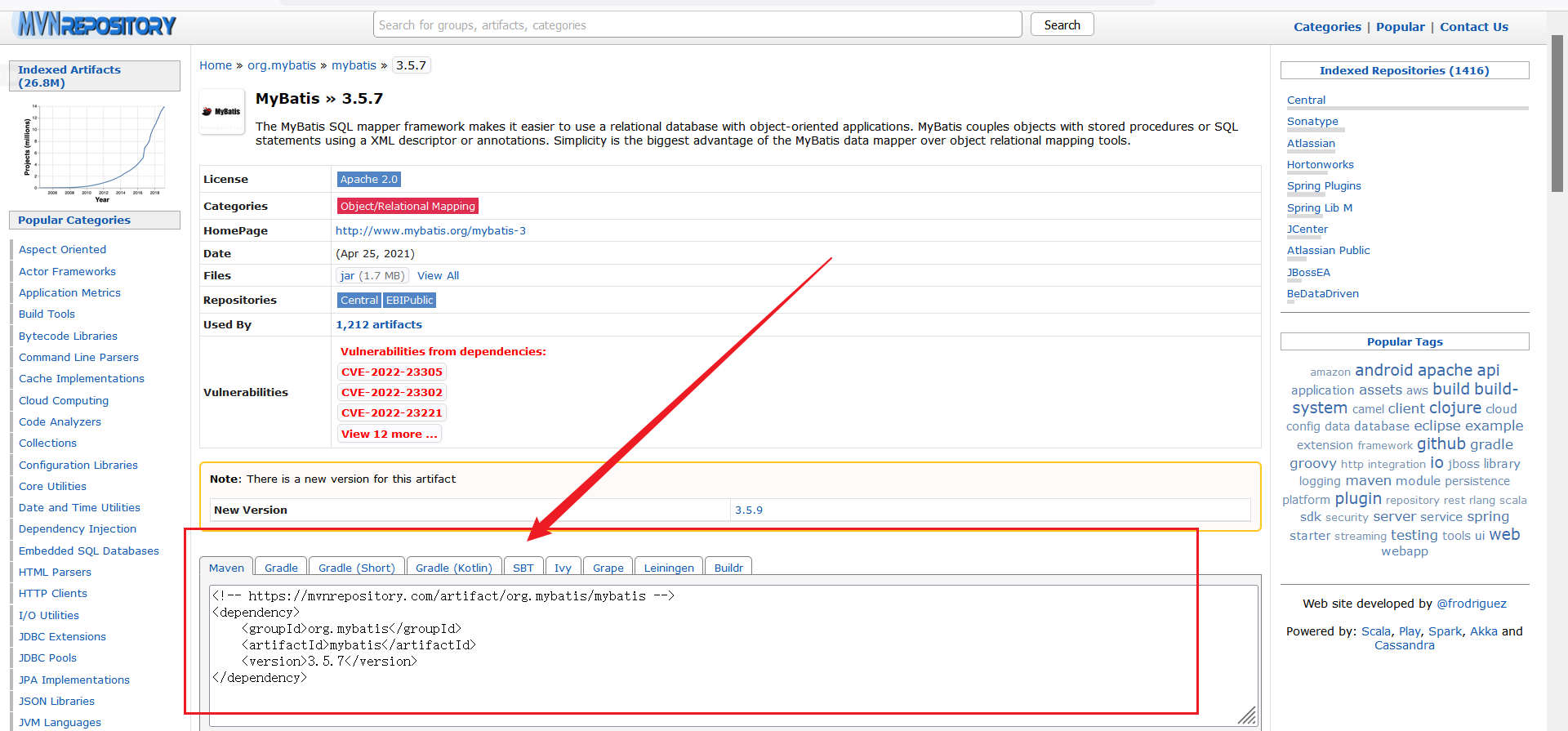Open Bytecode Libraries category
The height and width of the screenshot is (731, 1568).
click(68, 336)
